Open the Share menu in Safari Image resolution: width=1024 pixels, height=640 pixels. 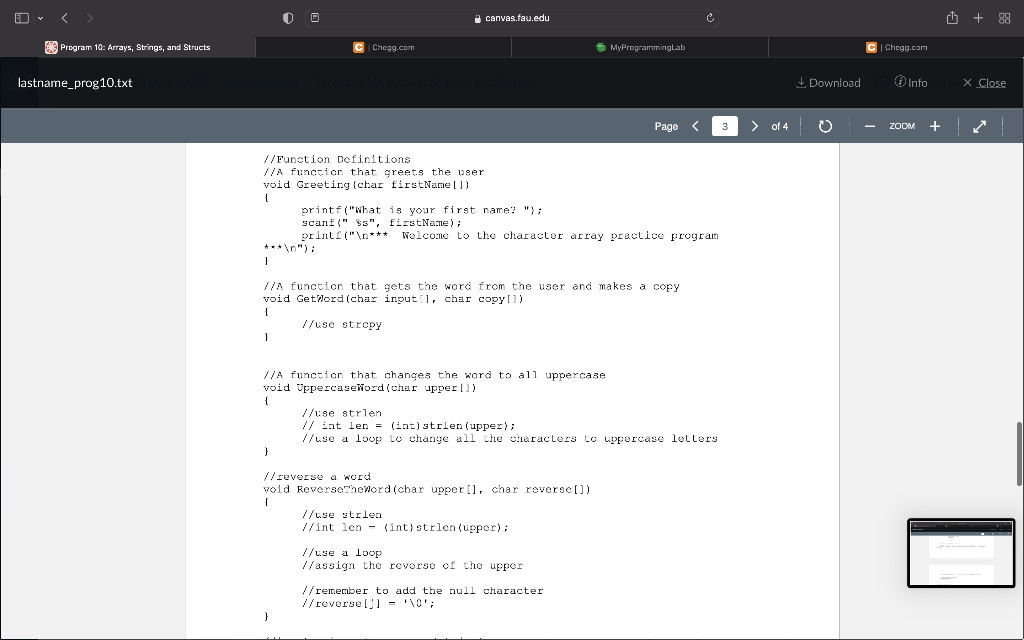tap(951, 17)
